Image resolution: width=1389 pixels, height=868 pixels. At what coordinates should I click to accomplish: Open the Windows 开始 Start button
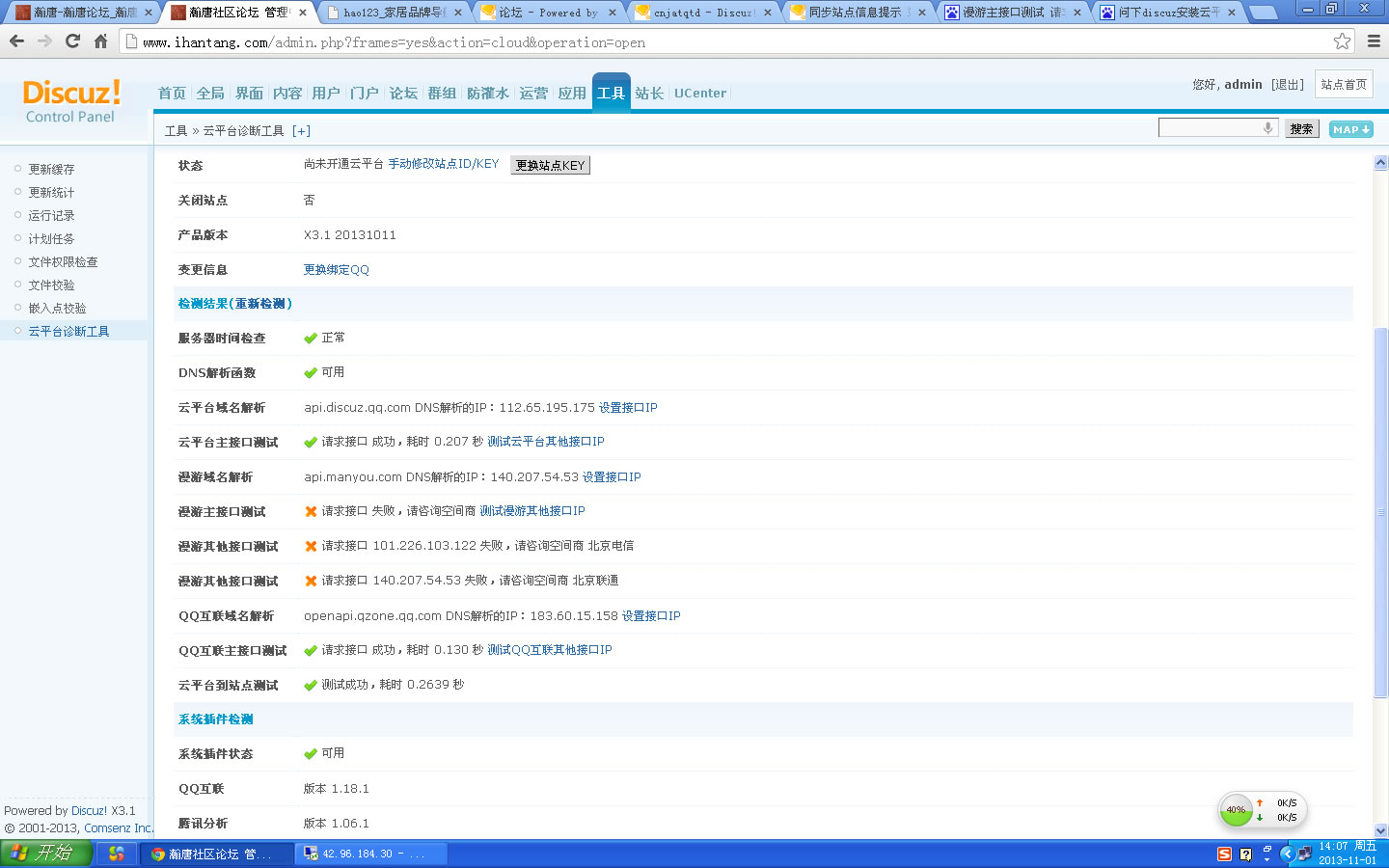coord(46,854)
